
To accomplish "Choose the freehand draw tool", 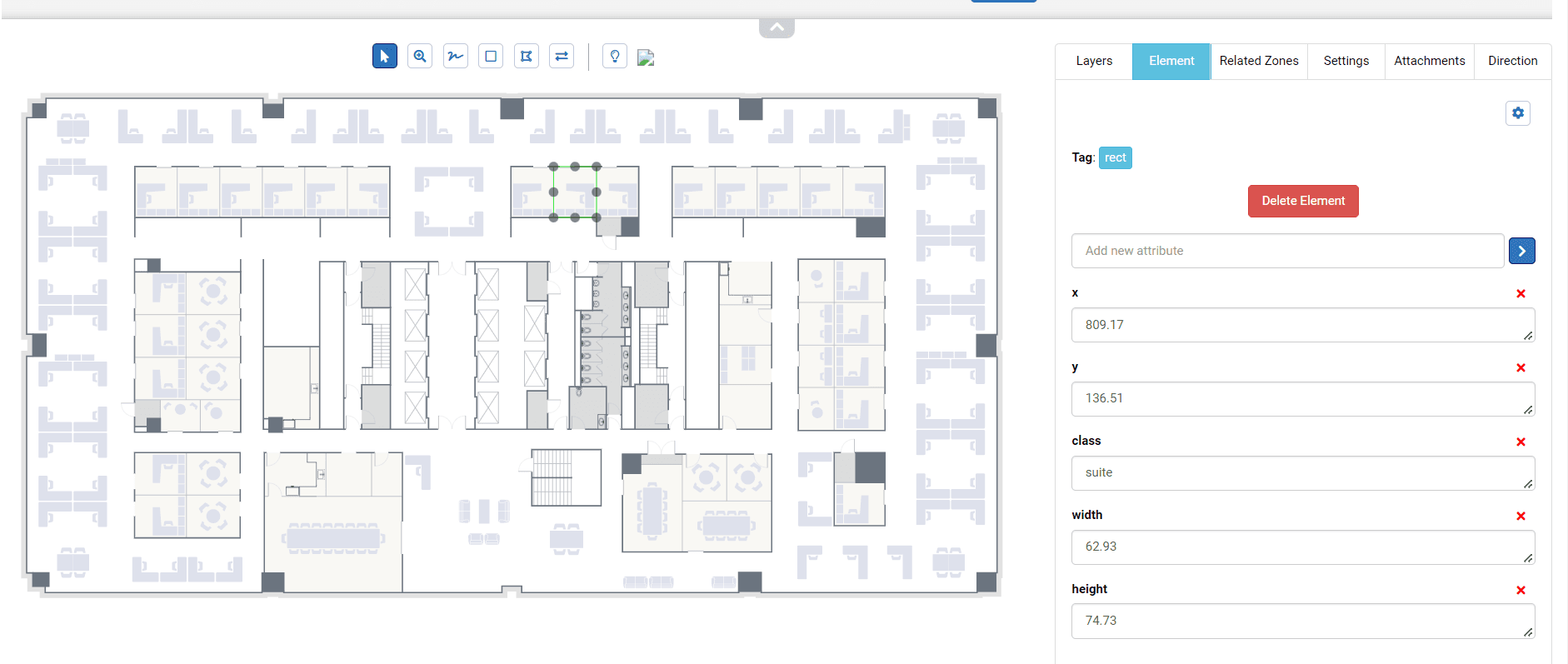I will click(456, 57).
